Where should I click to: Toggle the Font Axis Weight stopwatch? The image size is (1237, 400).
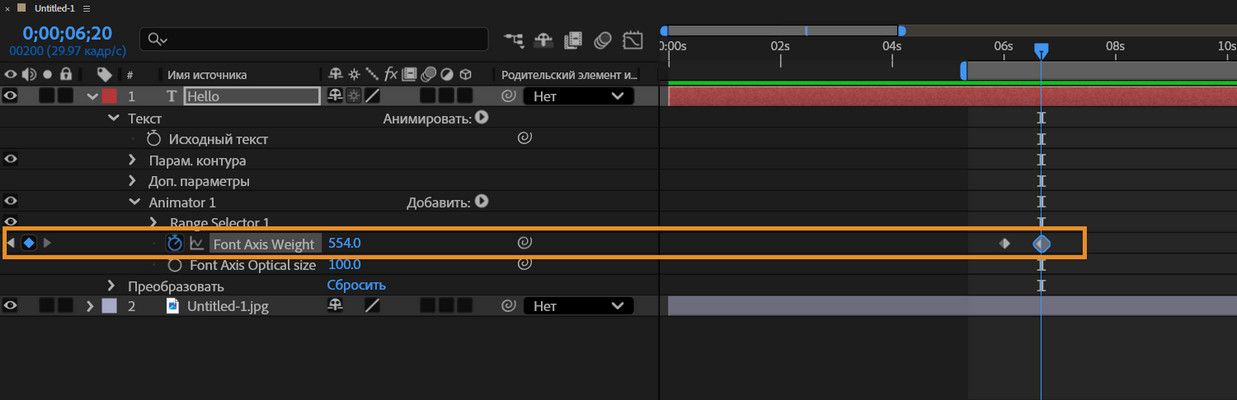(x=175, y=243)
